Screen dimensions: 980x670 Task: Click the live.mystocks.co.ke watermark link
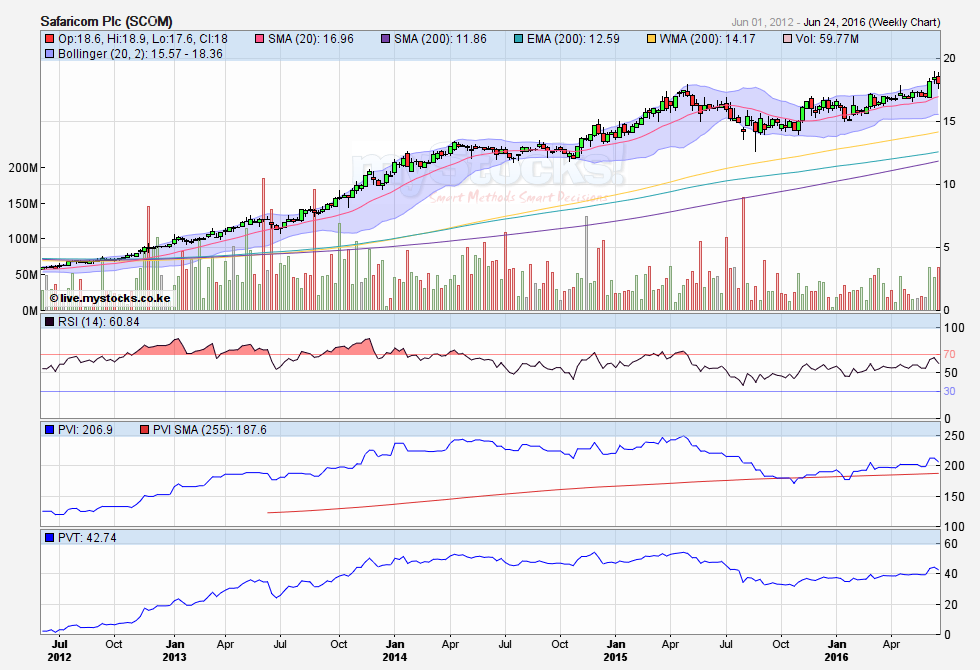coord(110,298)
